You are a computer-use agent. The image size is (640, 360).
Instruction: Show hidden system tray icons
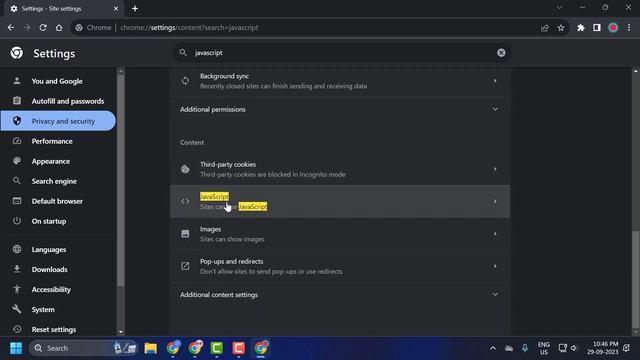click(493, 348)
